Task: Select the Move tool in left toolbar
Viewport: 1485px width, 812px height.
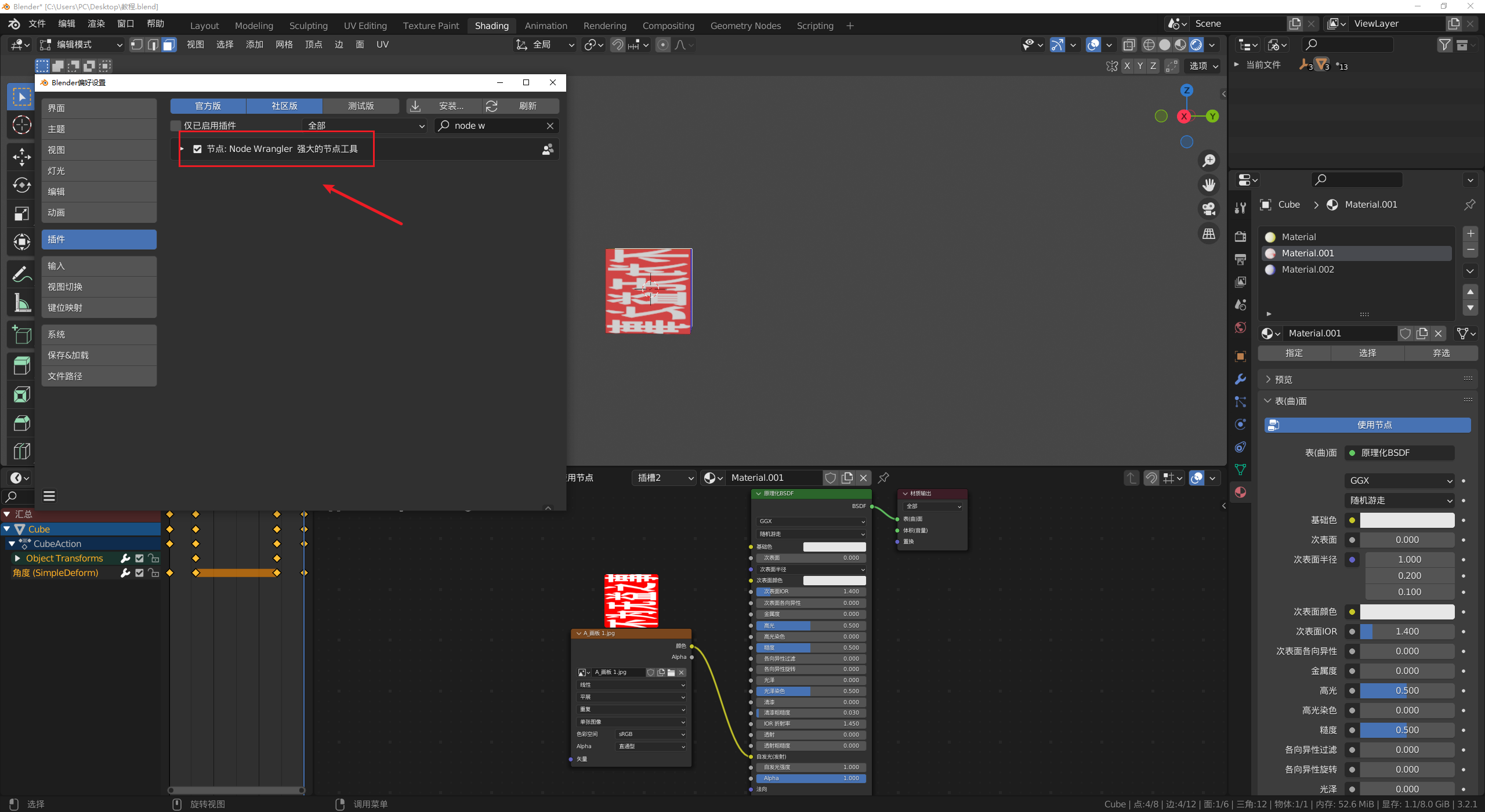Action: 21,157
